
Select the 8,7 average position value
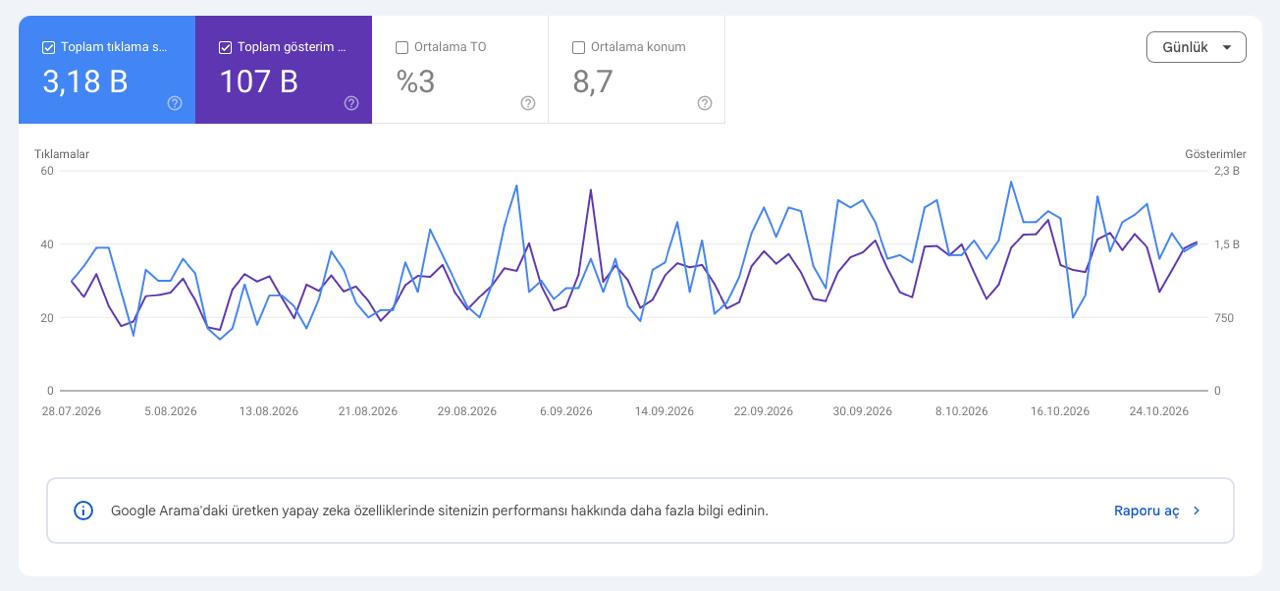tap(593, 81)
